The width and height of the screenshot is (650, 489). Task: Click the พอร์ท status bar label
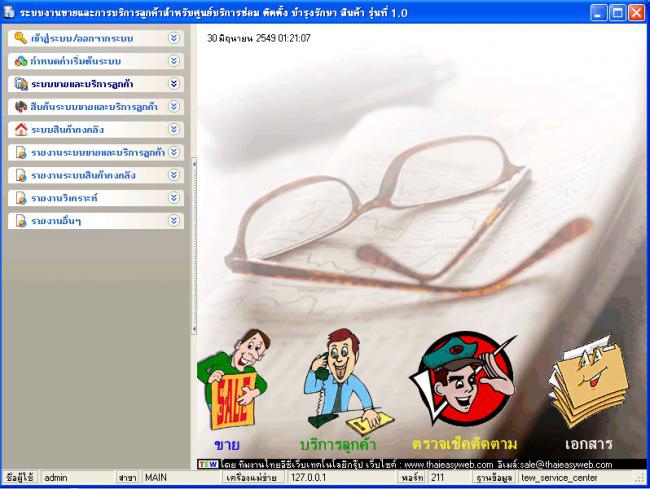412,477
